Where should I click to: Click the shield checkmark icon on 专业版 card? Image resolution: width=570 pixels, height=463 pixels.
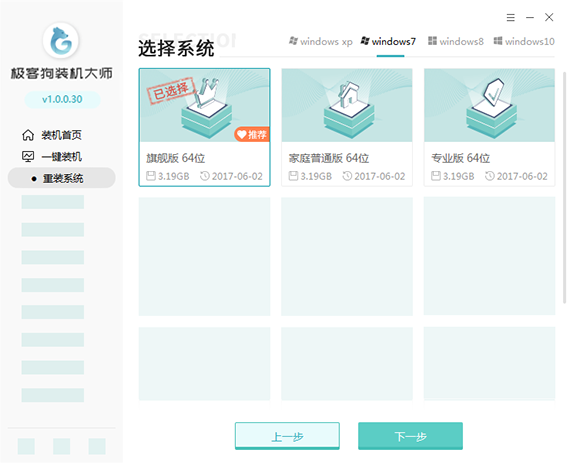(493, 92)
